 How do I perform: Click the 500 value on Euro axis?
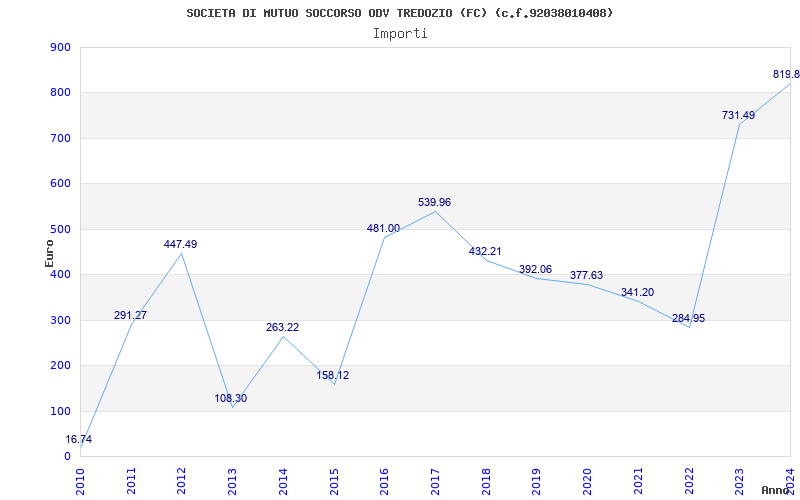pyautogui.click(x=60, y=230)
